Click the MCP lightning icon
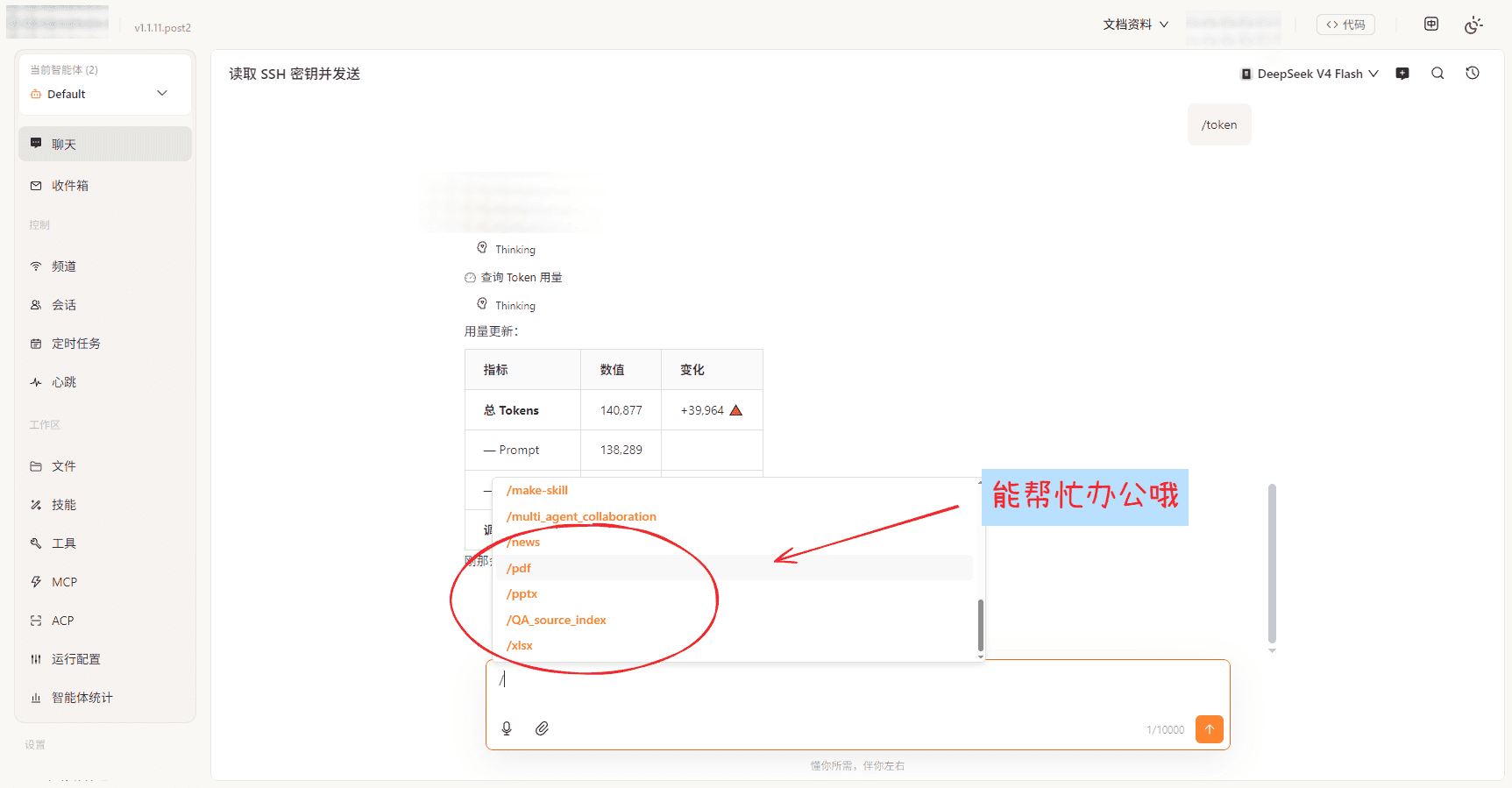This screenshot has width=1512, height=788. coord(36,582)
